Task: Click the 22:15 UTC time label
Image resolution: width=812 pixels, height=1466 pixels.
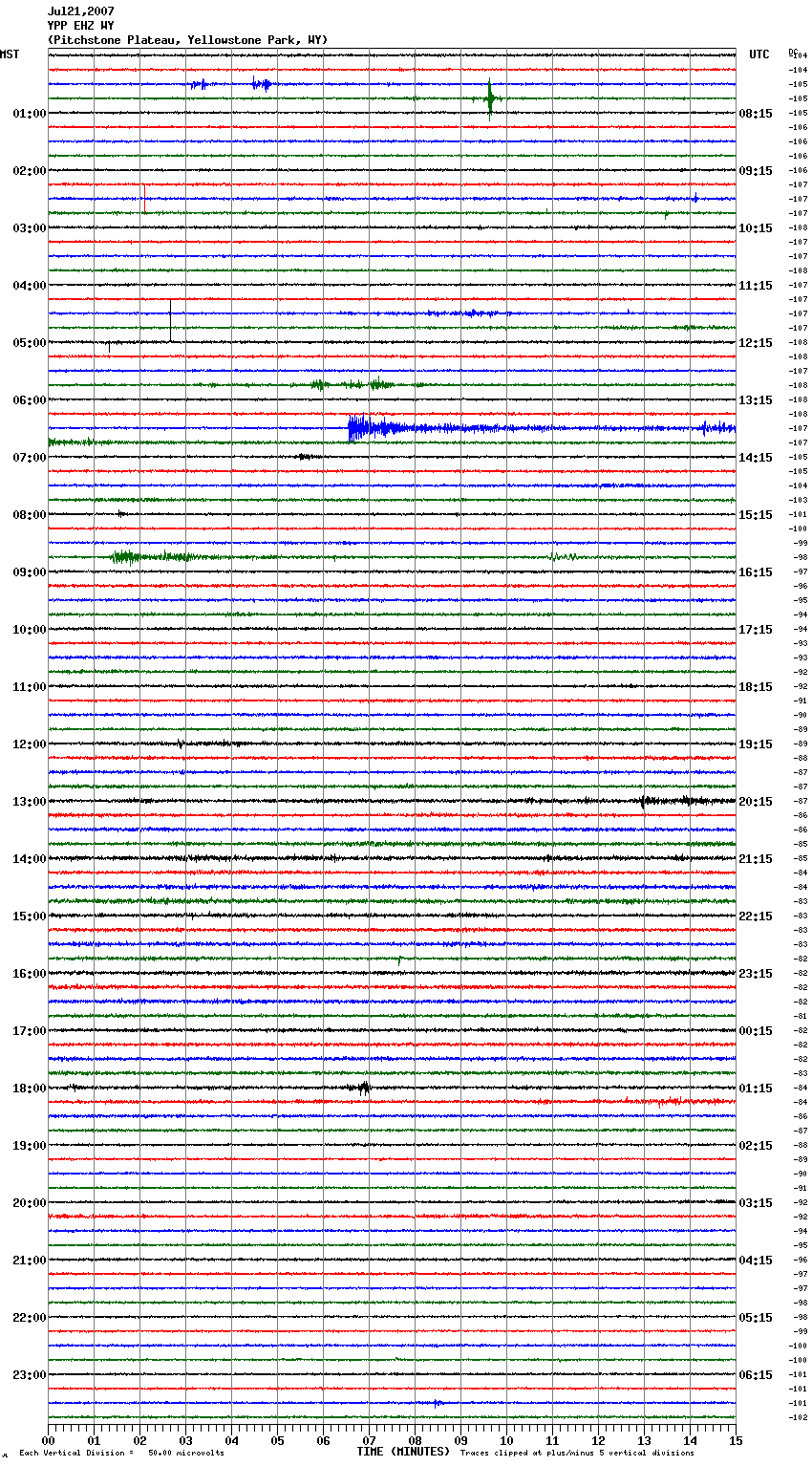Action: tap(756, 916)
